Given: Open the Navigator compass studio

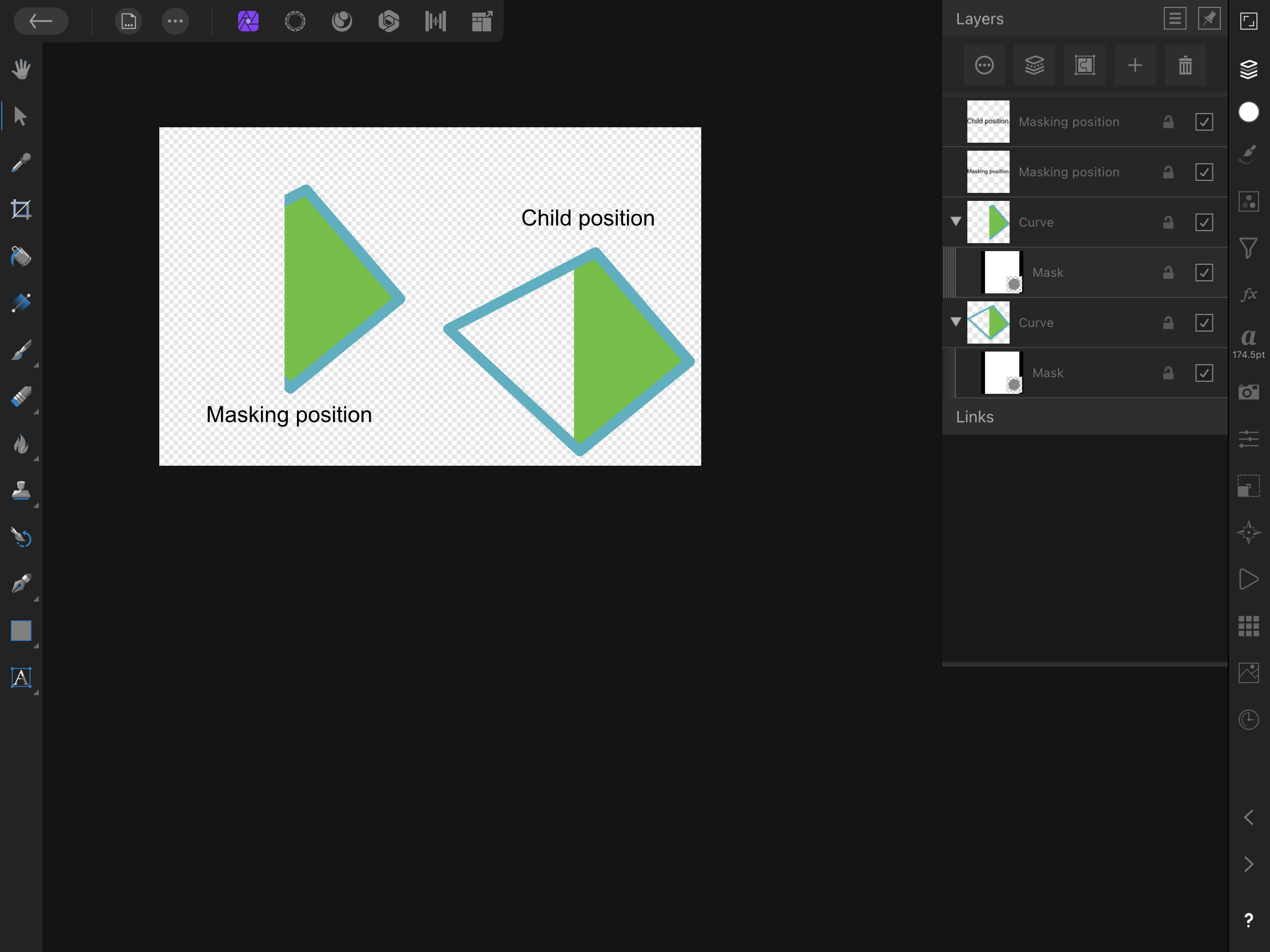Looking at the screenshot, I should 1248,533.
